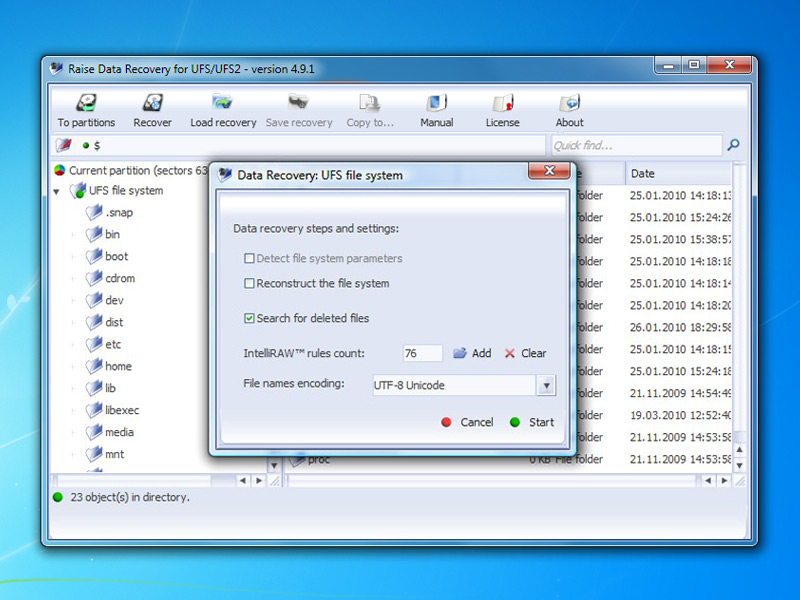The image size is (800, 600).
Task: Minimize the Raise Data Recovery window
Action: pos(669,65)
